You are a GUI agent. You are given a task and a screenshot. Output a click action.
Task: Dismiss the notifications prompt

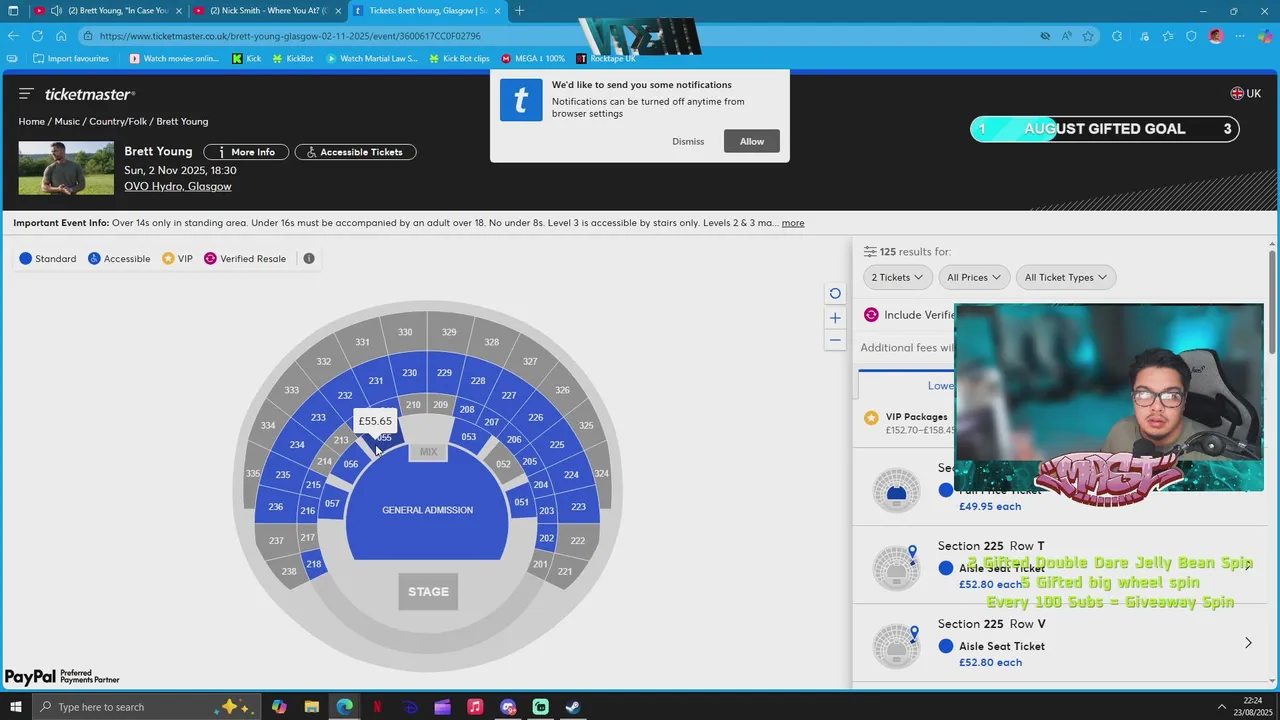(x=688, y=141)
